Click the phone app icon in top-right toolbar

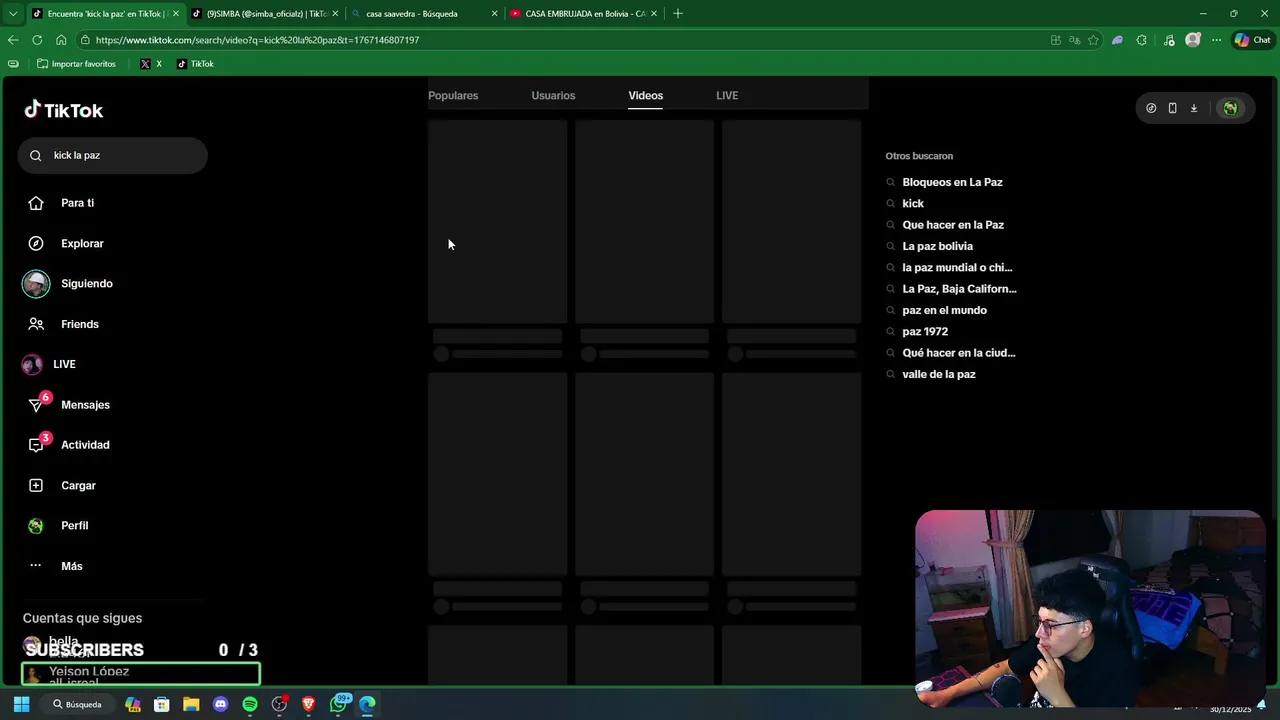1172,108
